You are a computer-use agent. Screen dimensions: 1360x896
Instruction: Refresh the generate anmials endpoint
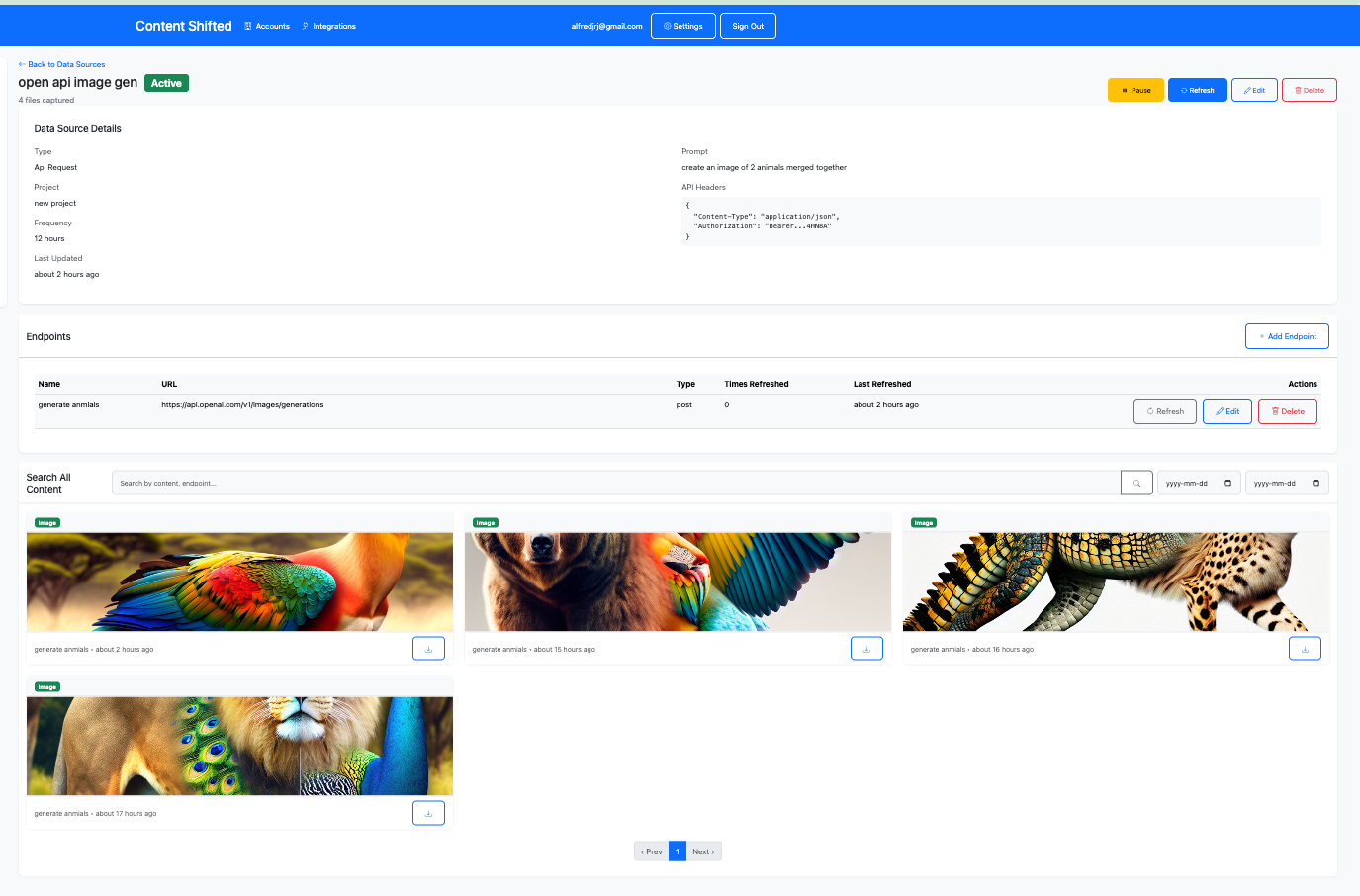click(1164, 411)
